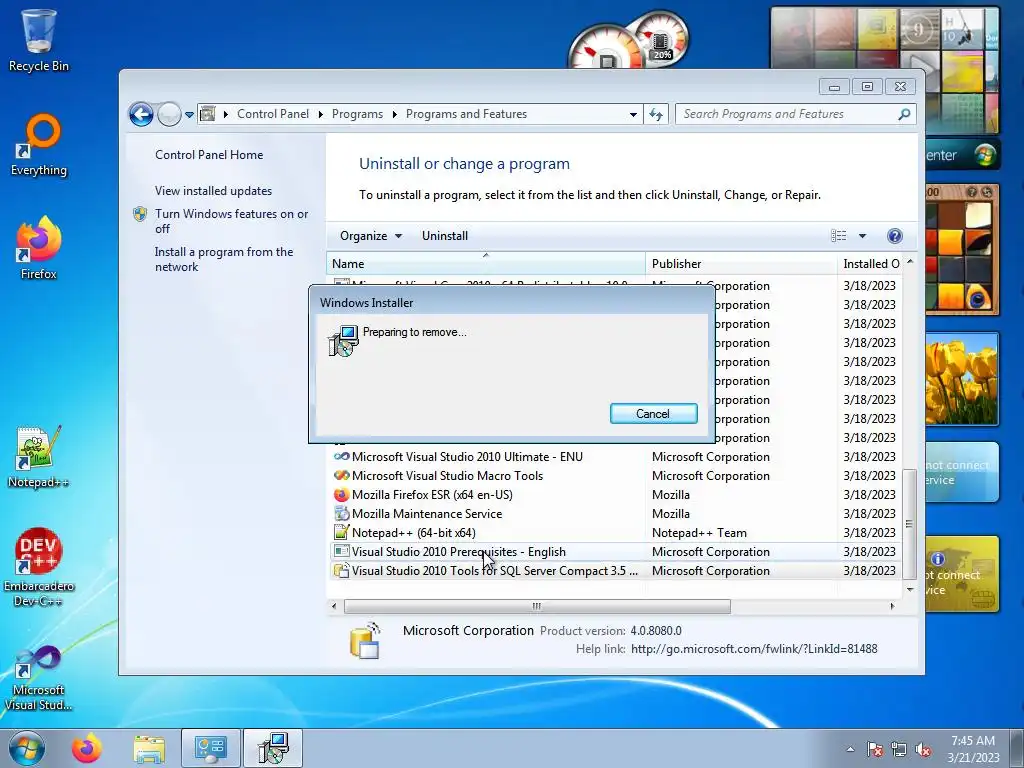1024x768 pixels.
Task: Open Windows Explorer from the taskbar
Action: point(150,748)
